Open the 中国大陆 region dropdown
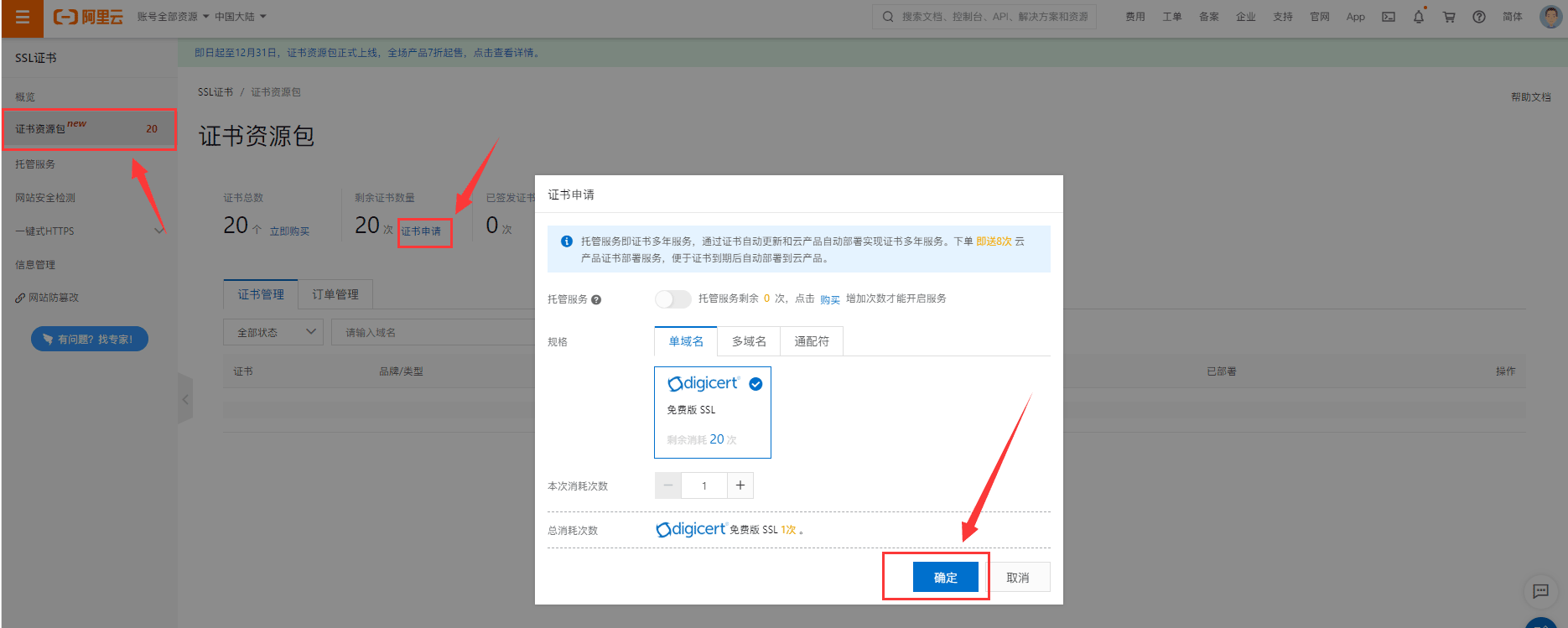Screen dimensions: 1568x628 tap(240, 17)
